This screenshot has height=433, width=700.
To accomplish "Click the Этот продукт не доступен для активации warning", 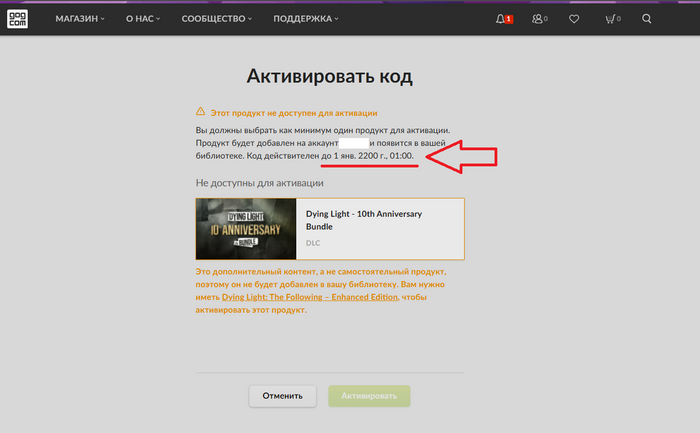I will [294, 113].
